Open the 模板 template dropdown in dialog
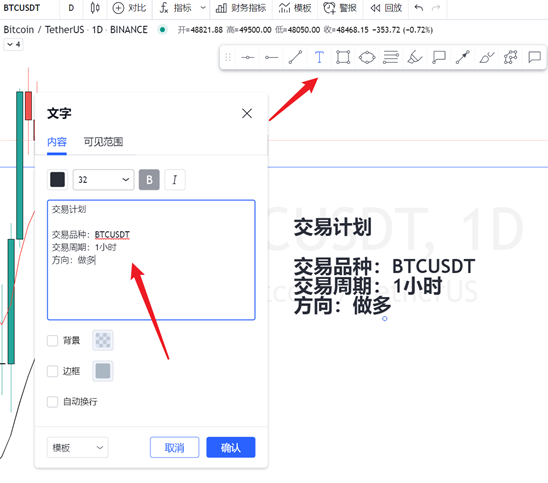This screenshot has height=483, width=548. [78, 447]
